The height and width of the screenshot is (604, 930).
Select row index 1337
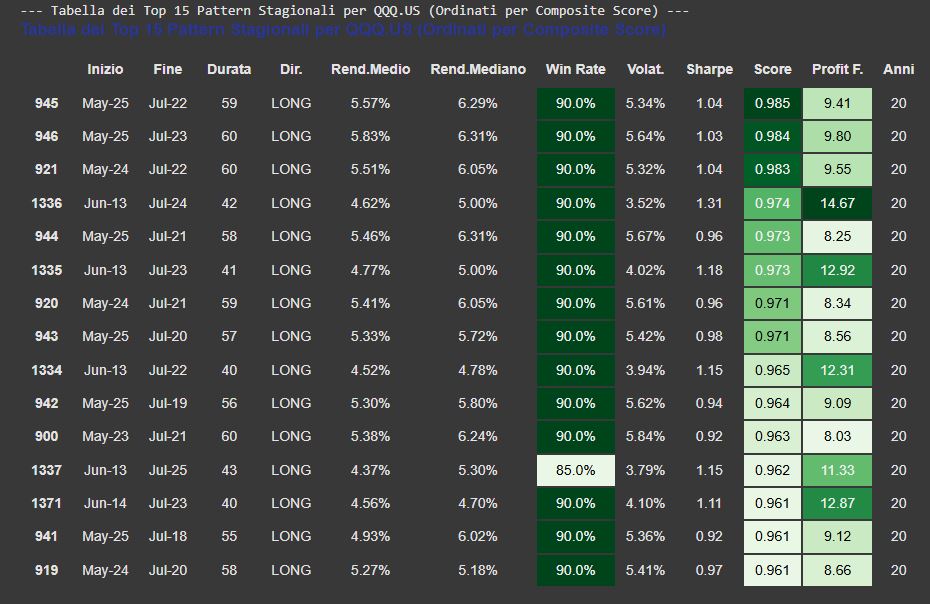coord(46,471)
